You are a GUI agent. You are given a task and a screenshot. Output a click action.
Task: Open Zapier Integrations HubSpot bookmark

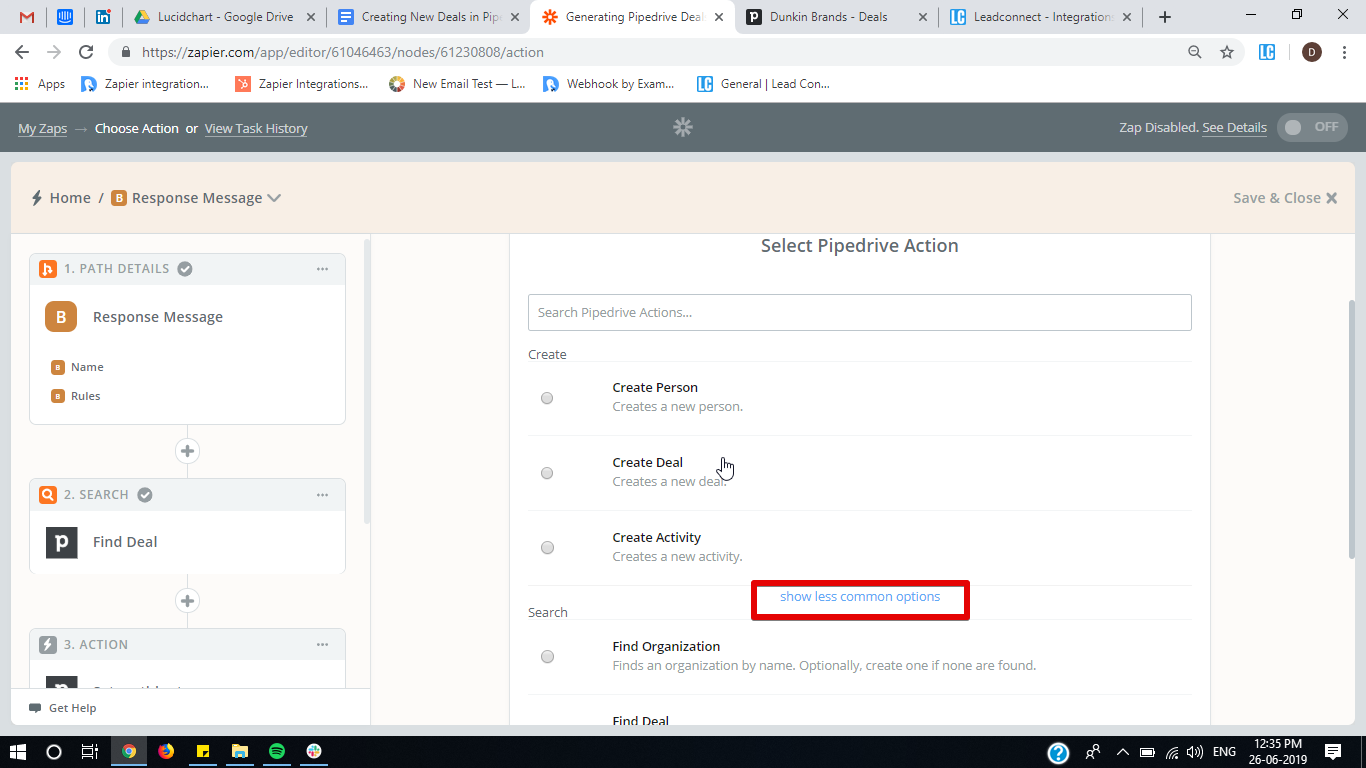tap(302, 84)
